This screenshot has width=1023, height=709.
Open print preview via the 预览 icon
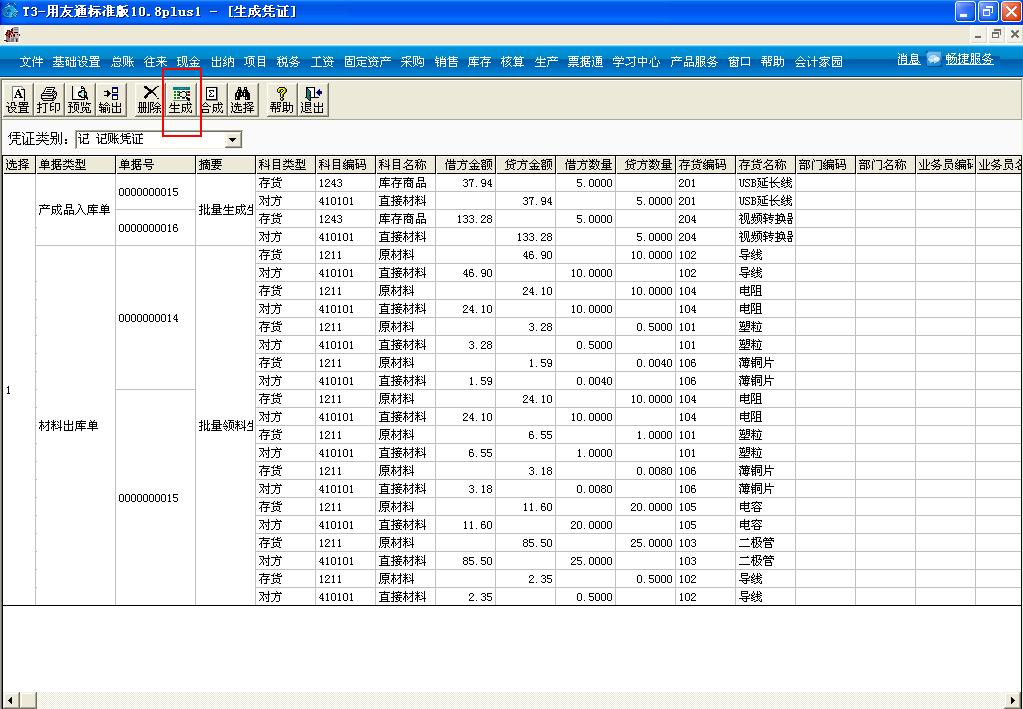(x=79, y=98)
